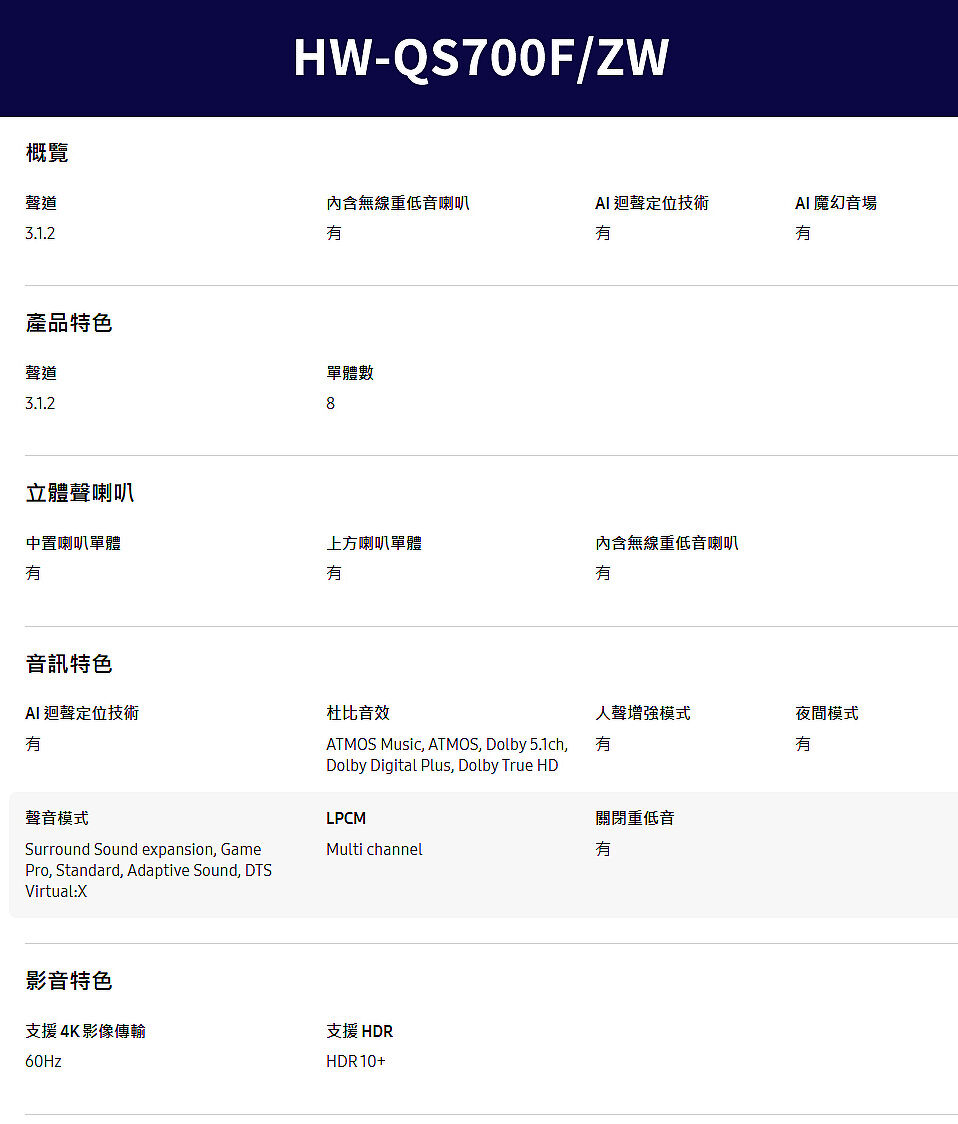Select the value 8 under 單體數
The width and height of the screenshot is (958, 1124).
(331, 403)
